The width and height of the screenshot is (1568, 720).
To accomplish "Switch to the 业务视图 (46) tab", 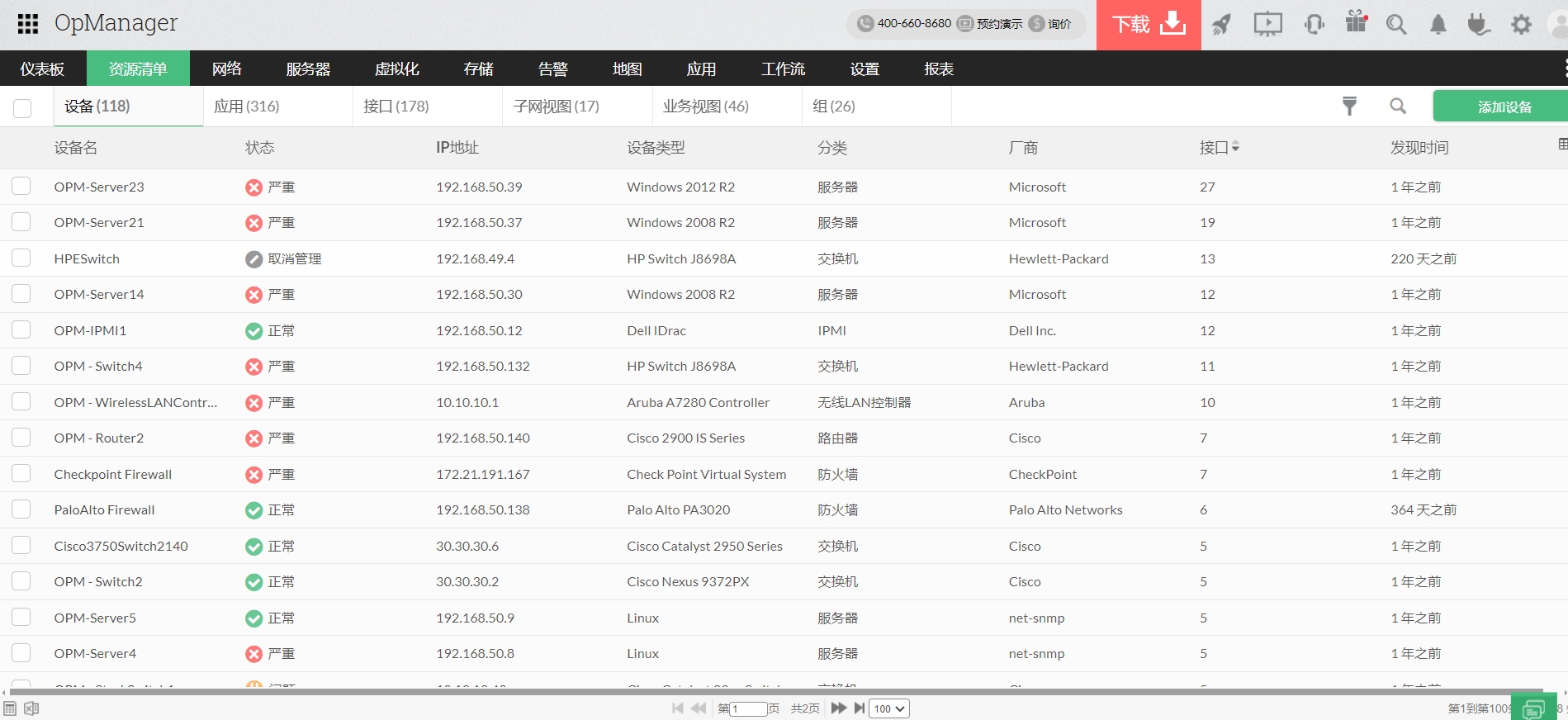I will coord(727,107).
